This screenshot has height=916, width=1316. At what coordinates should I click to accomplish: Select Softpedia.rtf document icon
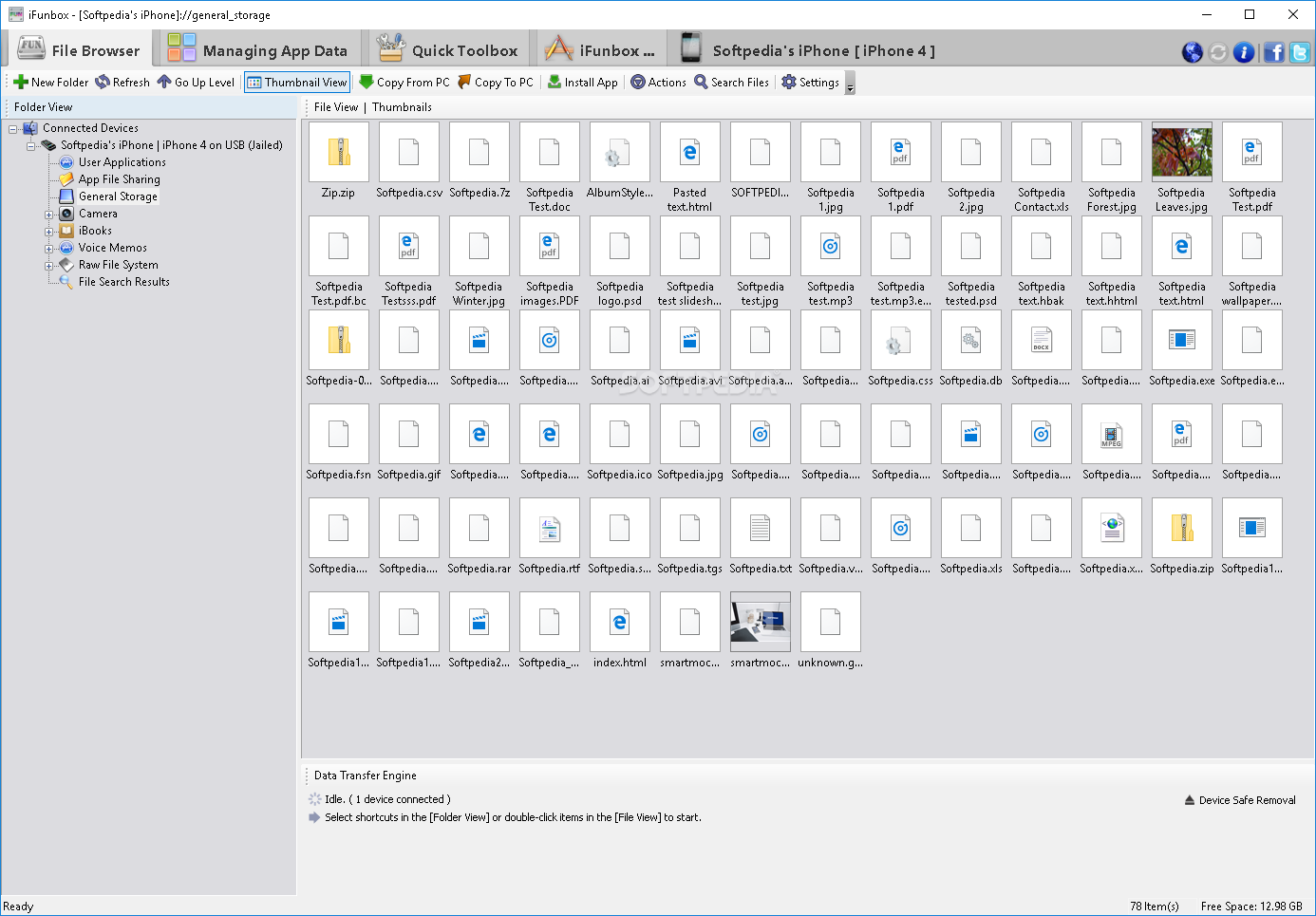click(x=550, y=528)
